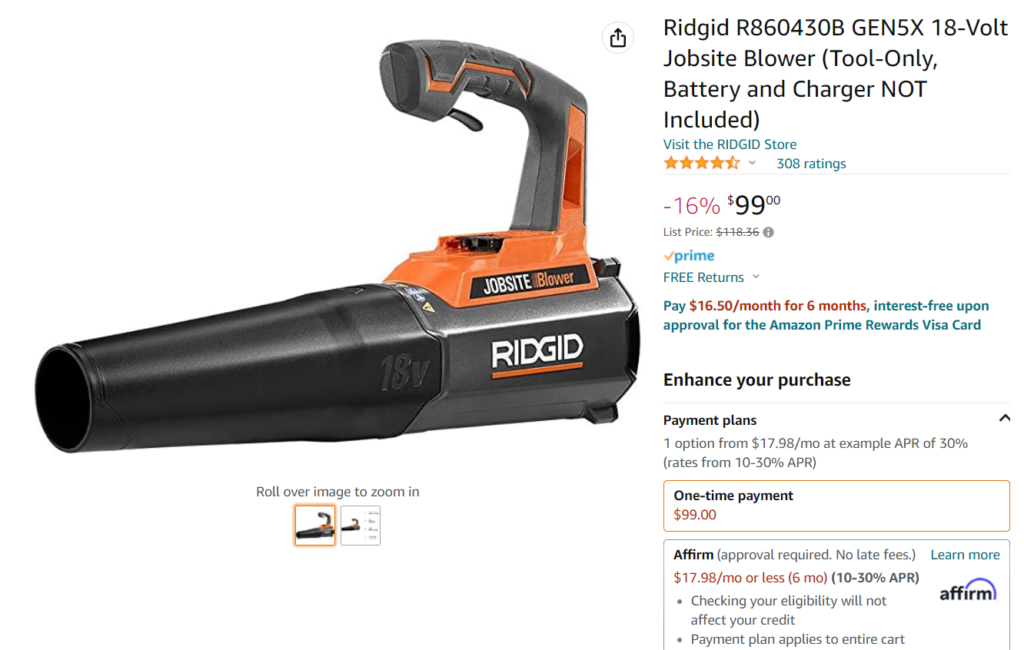Click the $99.00 current price
Screen dimensions: 1024x650
(754, 205)
